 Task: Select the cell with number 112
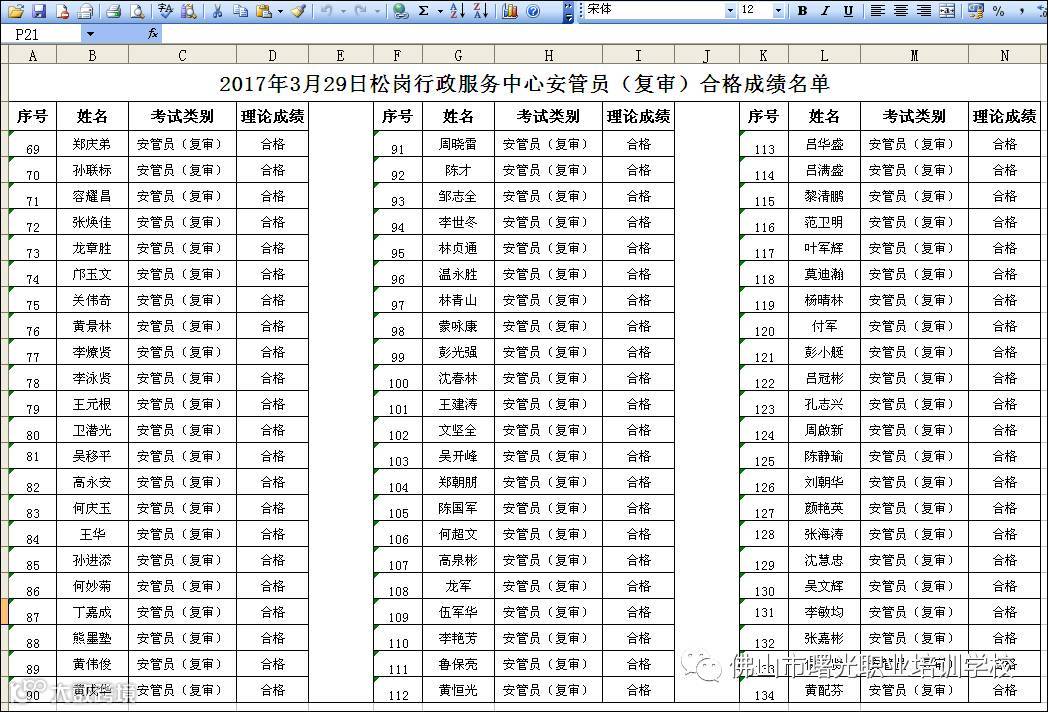(398, 691)
